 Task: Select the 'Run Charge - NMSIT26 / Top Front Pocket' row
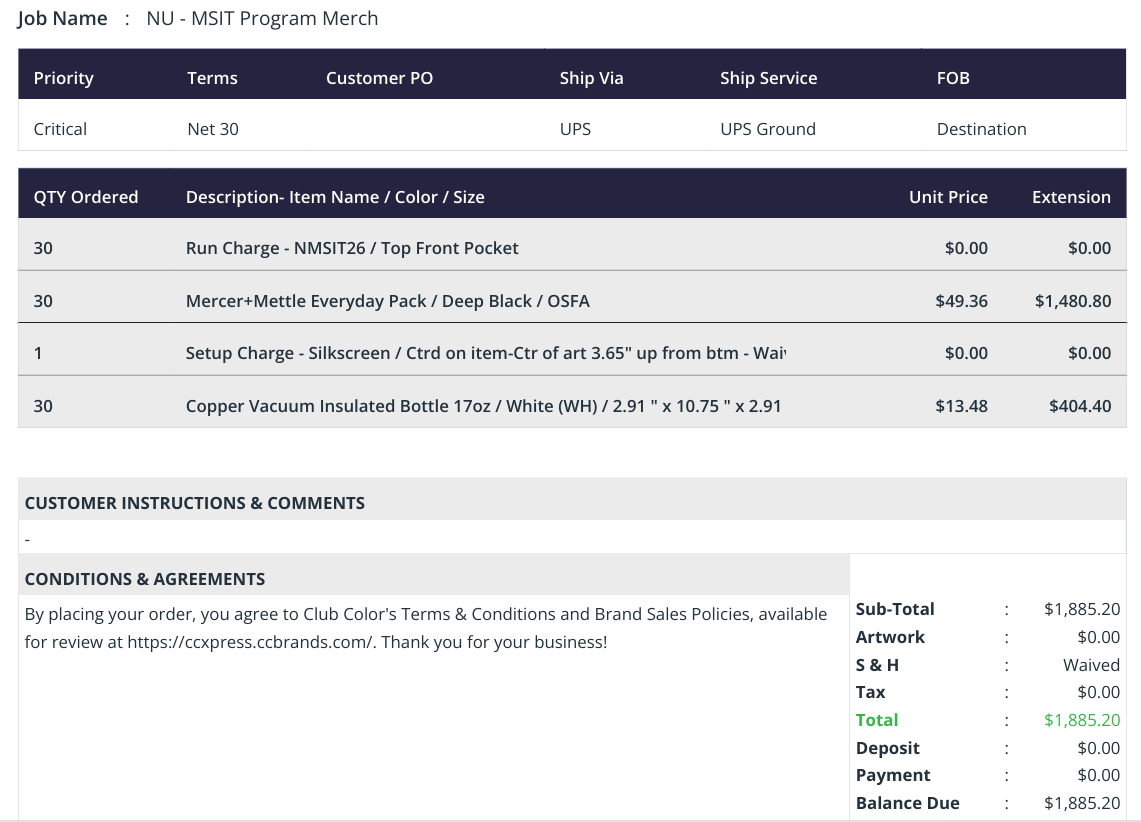[x=572, y=244]
